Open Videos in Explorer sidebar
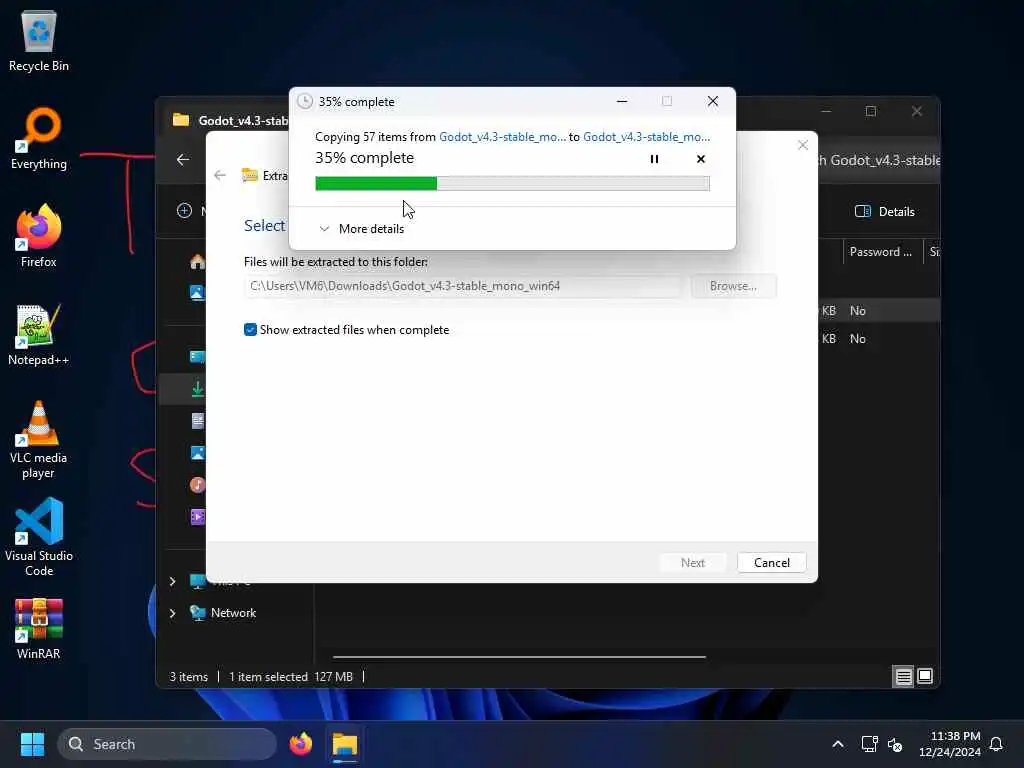The width and height of the screenshot is (1024, 768). tap(197, 517)
